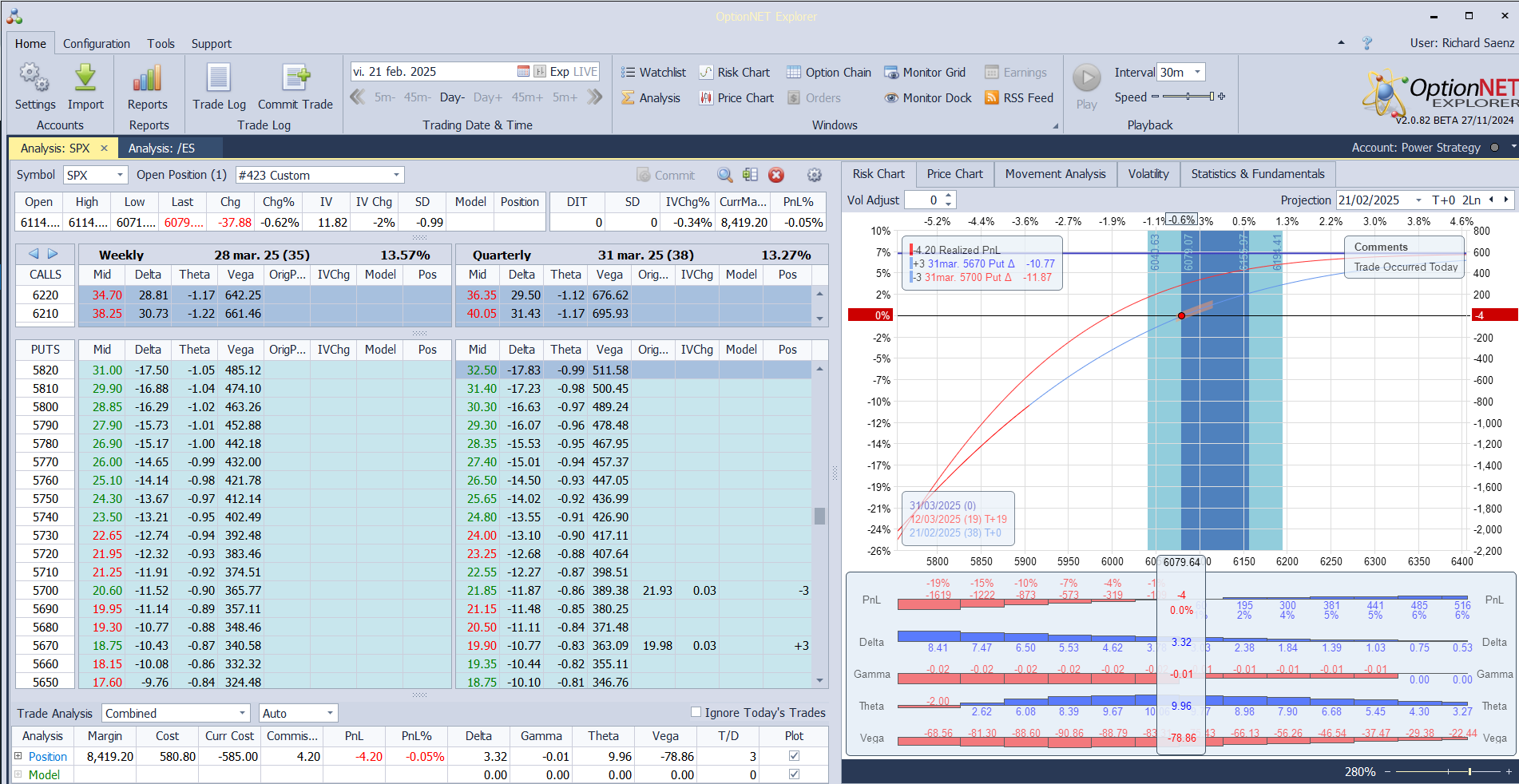Open Risk Chart window from ribbon

coord(735,73)
